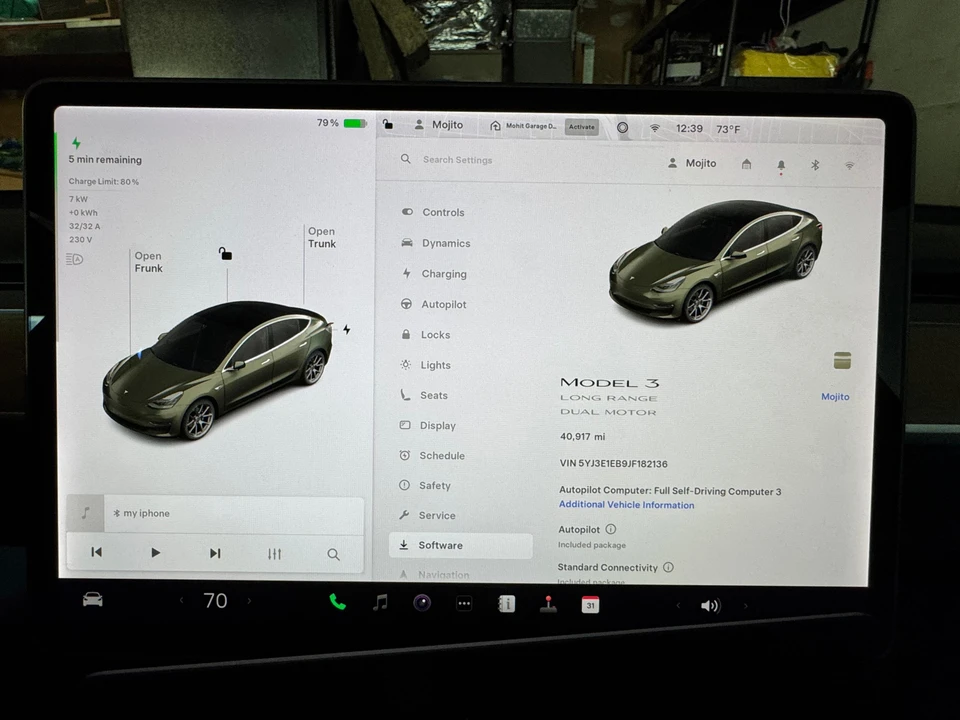Viewport: 960px width, 720px height.
Task: Tap the charge port lightning icon beside car
Action: 347,329
